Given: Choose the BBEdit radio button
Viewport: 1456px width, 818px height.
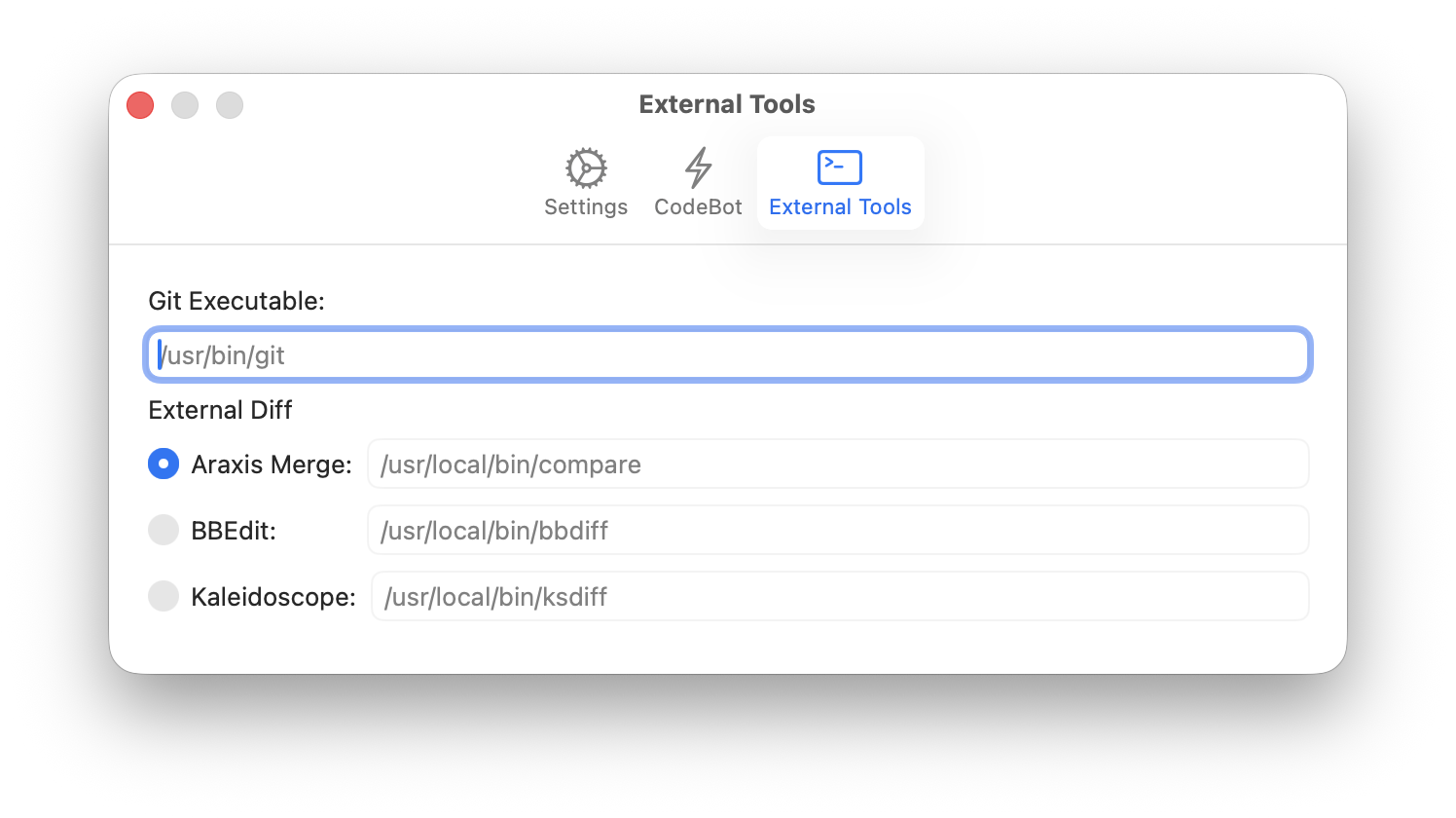Looking at the screenshot, I should pyautogui.click(x=164, y=530).
